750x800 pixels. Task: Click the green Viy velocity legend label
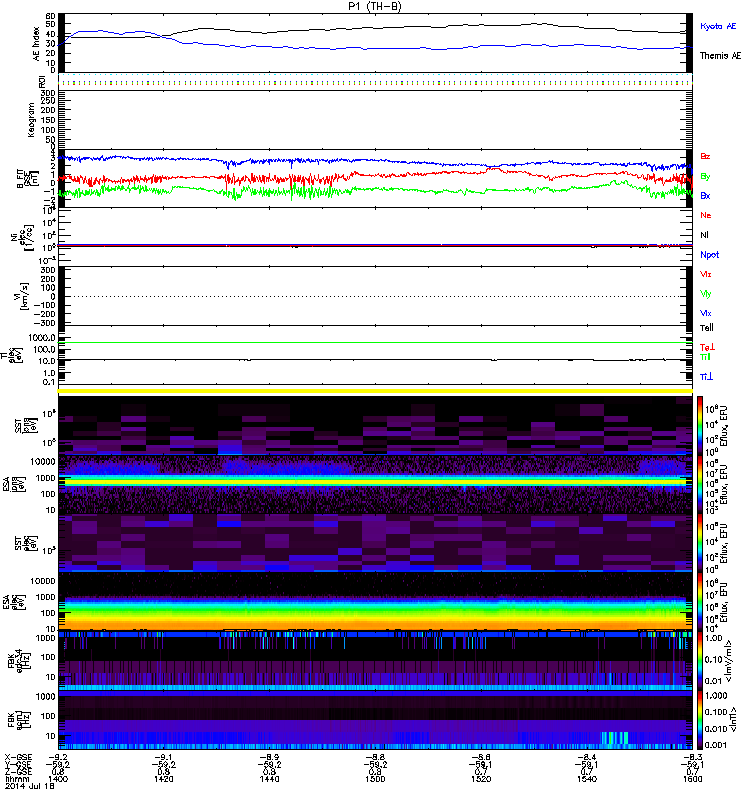click(706, 294)
